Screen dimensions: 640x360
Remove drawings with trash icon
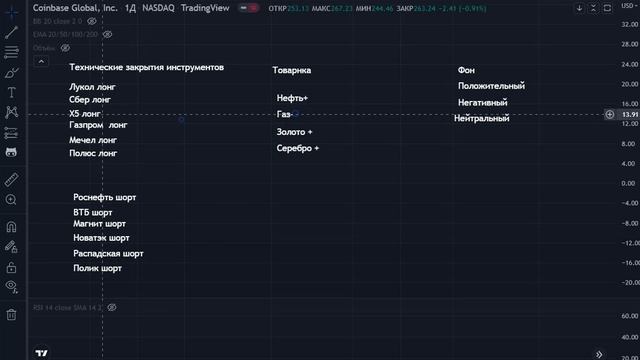click(x=11, y=315)
